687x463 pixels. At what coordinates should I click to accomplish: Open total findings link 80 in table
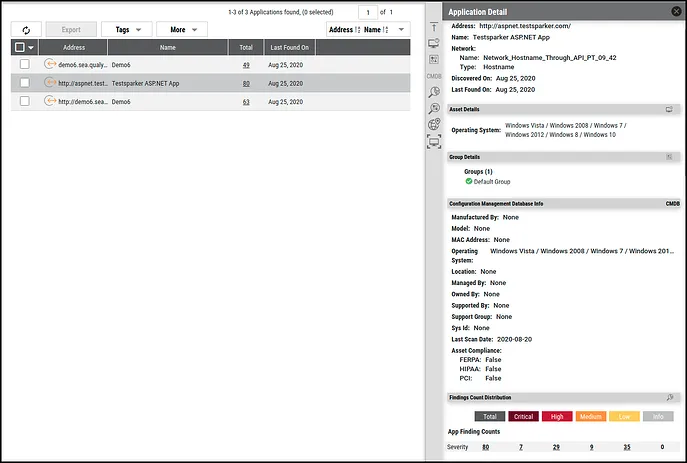[246, 83]
